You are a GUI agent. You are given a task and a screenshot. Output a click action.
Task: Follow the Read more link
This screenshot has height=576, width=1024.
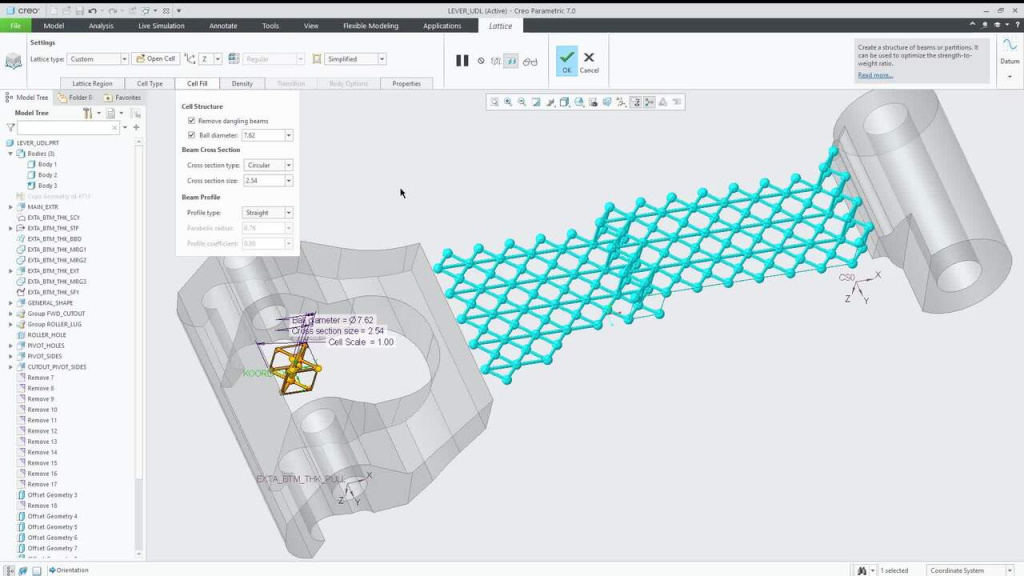point(875,75)
